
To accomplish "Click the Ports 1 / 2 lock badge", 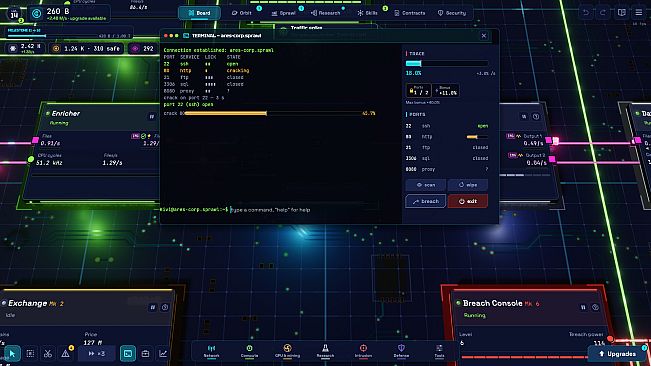I will [x=418, y=90].
